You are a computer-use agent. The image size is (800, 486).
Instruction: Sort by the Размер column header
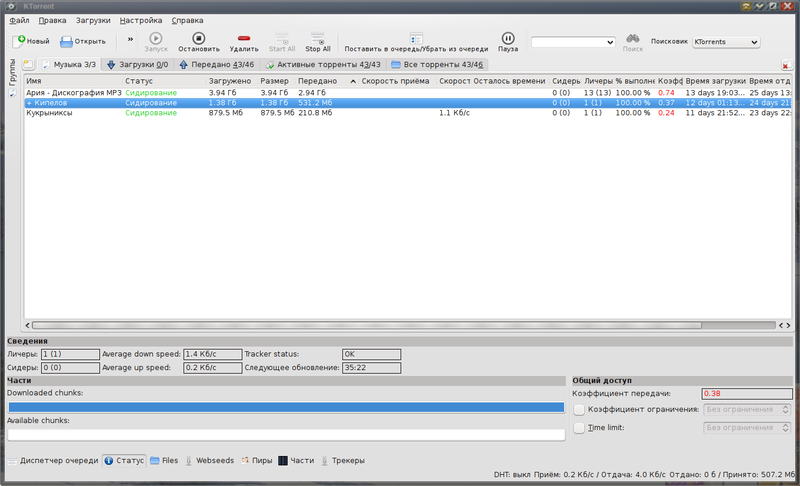pyautogui.click(x=277, y=81)
